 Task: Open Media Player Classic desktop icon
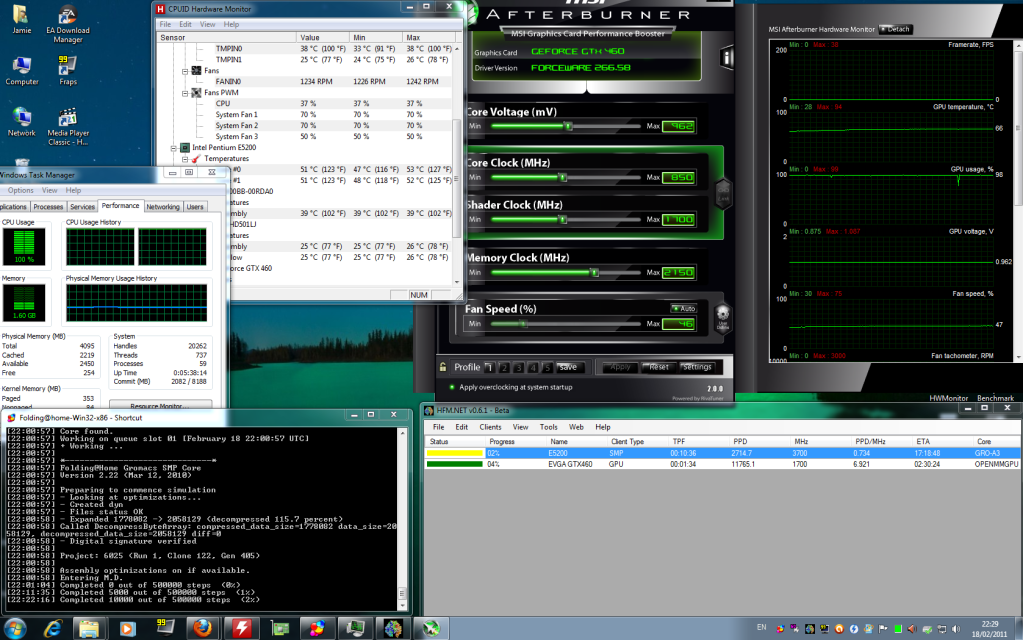click(68, 127)
